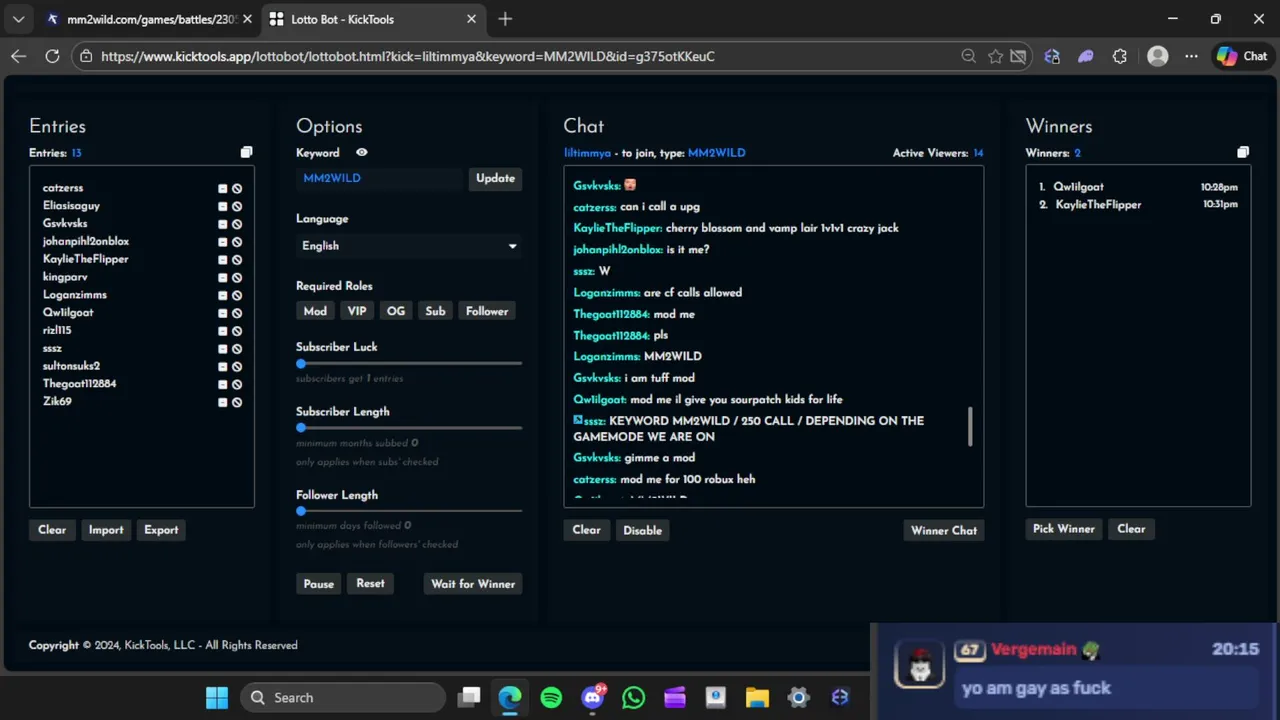This screenshot has width=1280, height=720.
Task: Toggle the Sub required role
Action: pos(435,311)
